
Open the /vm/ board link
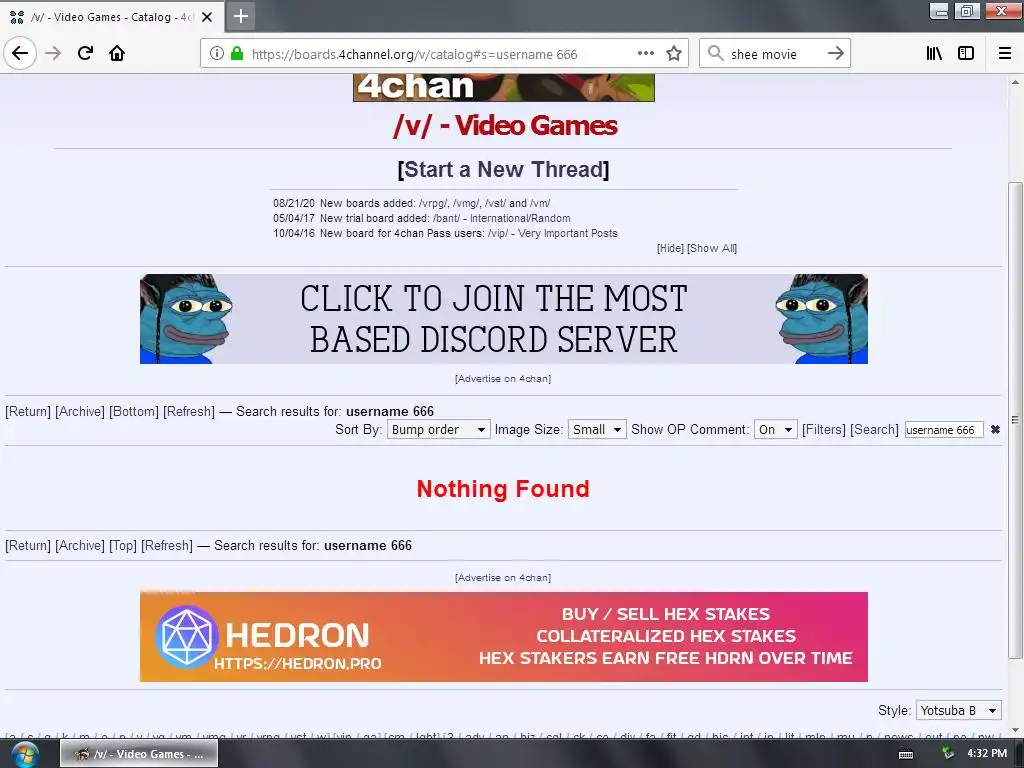point(540,203)
